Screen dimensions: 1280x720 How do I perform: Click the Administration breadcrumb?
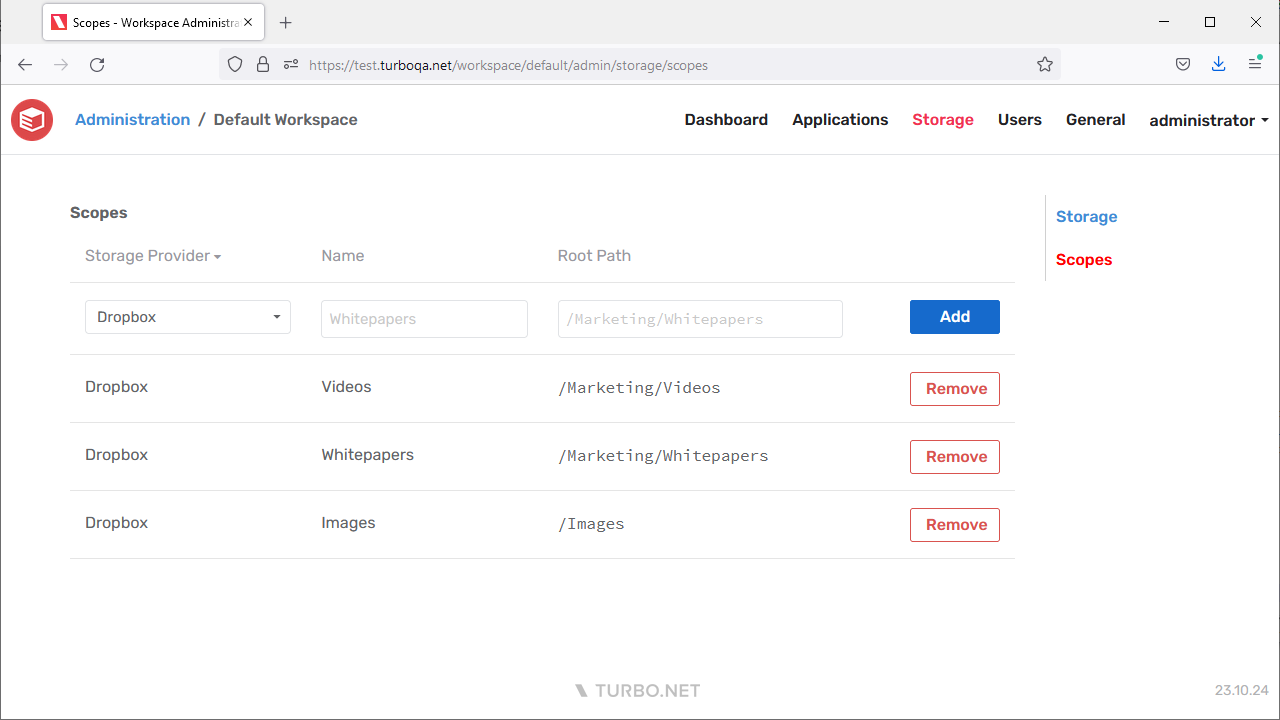[x=132, y=119]
